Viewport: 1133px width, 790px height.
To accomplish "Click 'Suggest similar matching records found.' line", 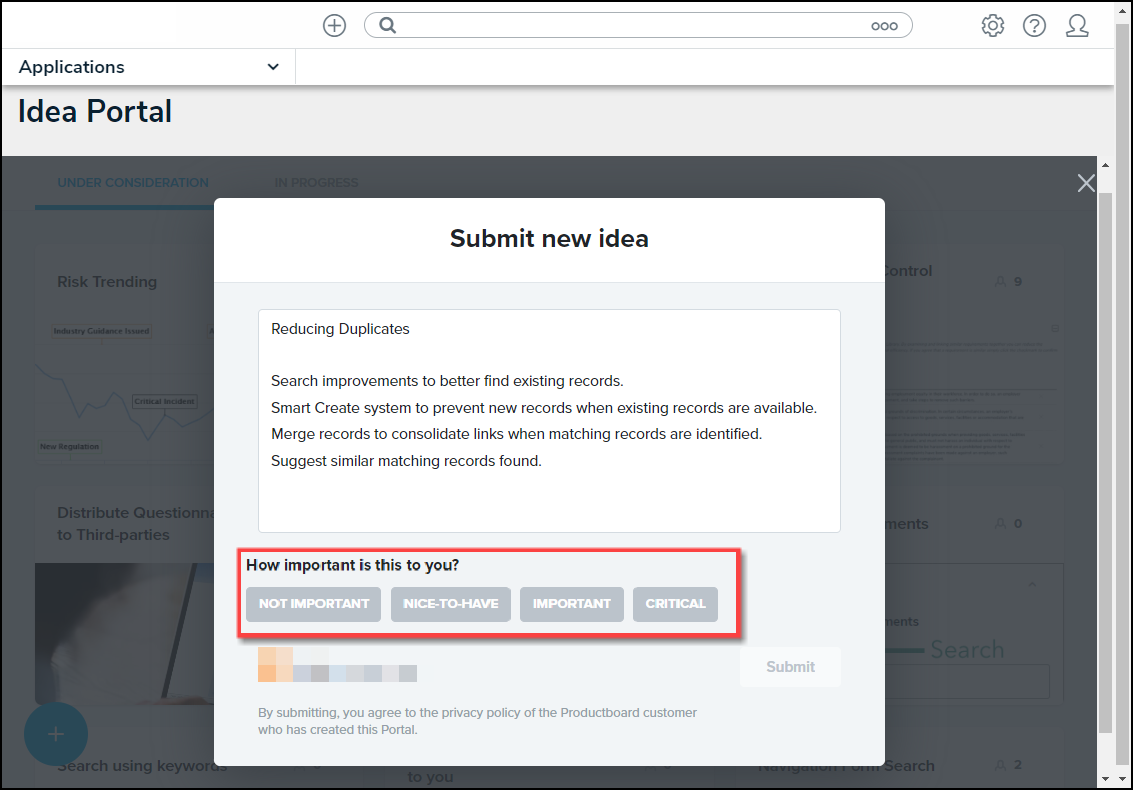I will [406, 461].
